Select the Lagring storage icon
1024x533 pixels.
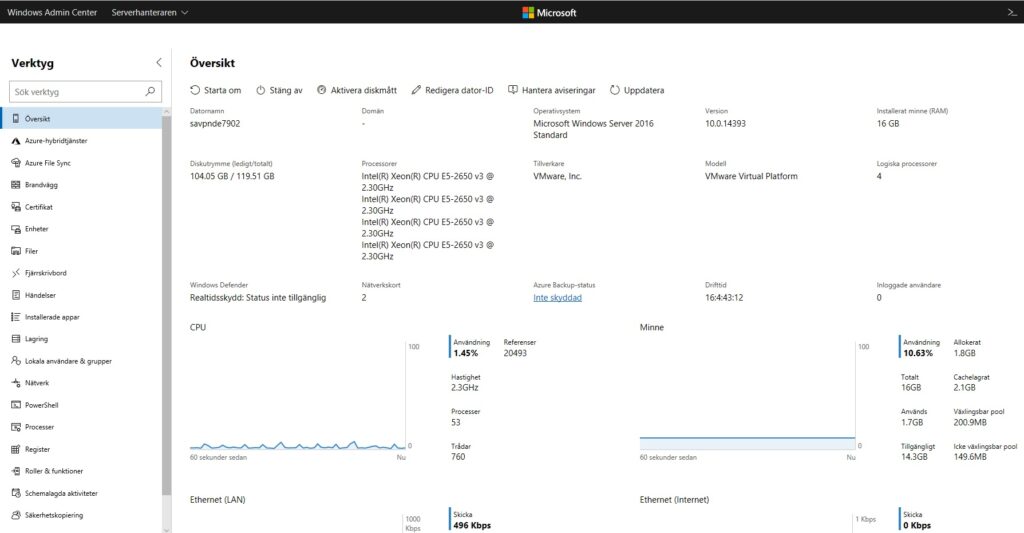(16, 339)
